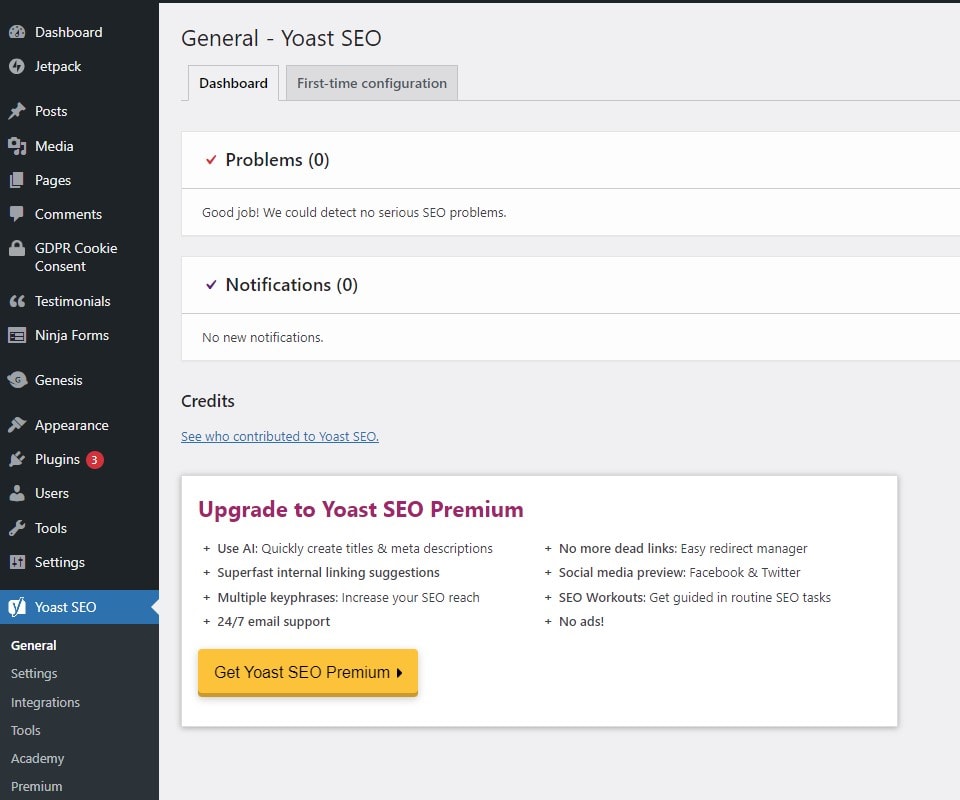Click the Yoast SEO logo icon
This screenshot has height=800, width=960.
pyautogui.click(x=17, y=607)
